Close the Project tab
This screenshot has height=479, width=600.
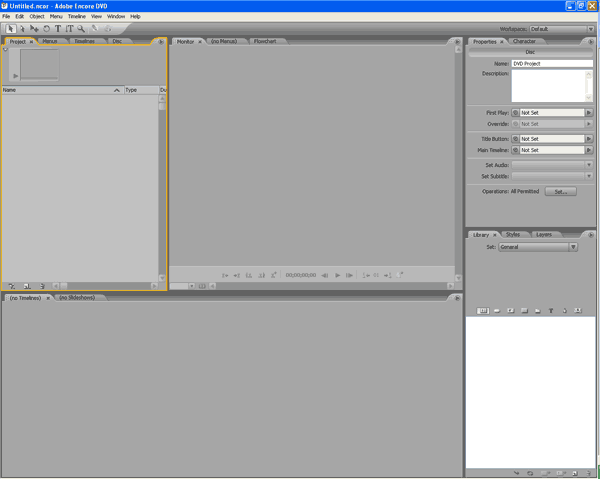click(31, 42)
